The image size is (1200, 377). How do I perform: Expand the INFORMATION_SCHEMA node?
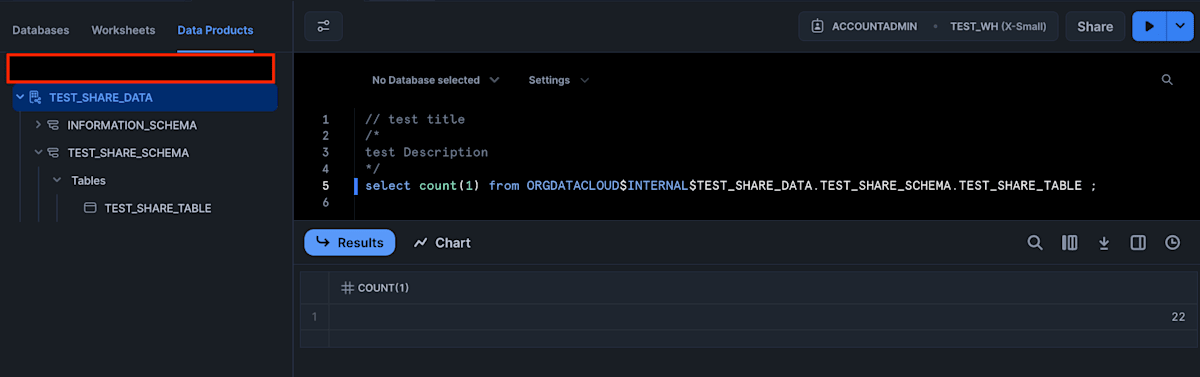click(38, 125)
